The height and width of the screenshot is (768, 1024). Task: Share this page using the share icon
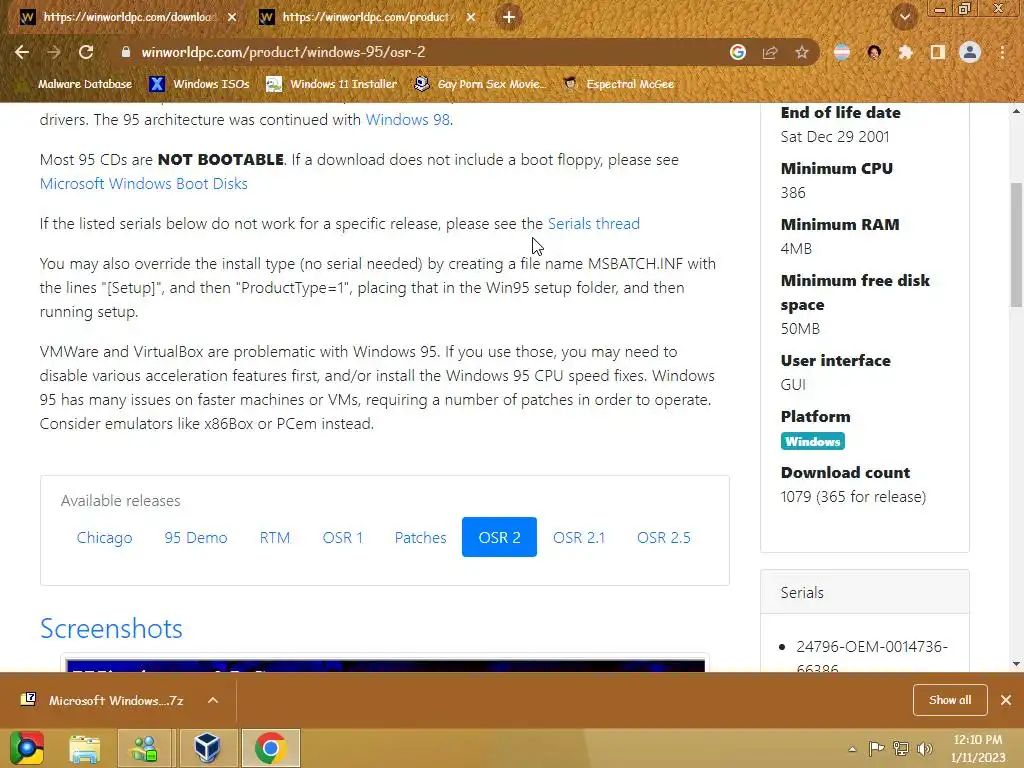coord(770,52)
